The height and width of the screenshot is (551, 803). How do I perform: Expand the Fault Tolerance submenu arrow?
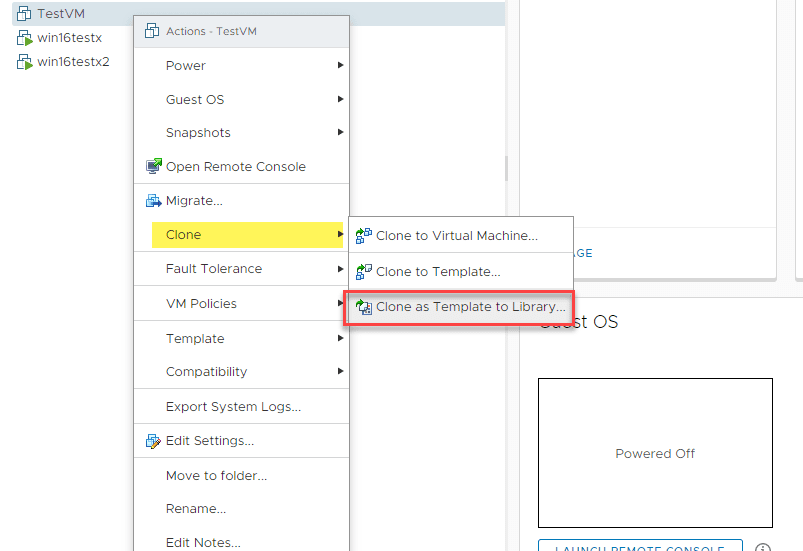[x=340, y=269]
